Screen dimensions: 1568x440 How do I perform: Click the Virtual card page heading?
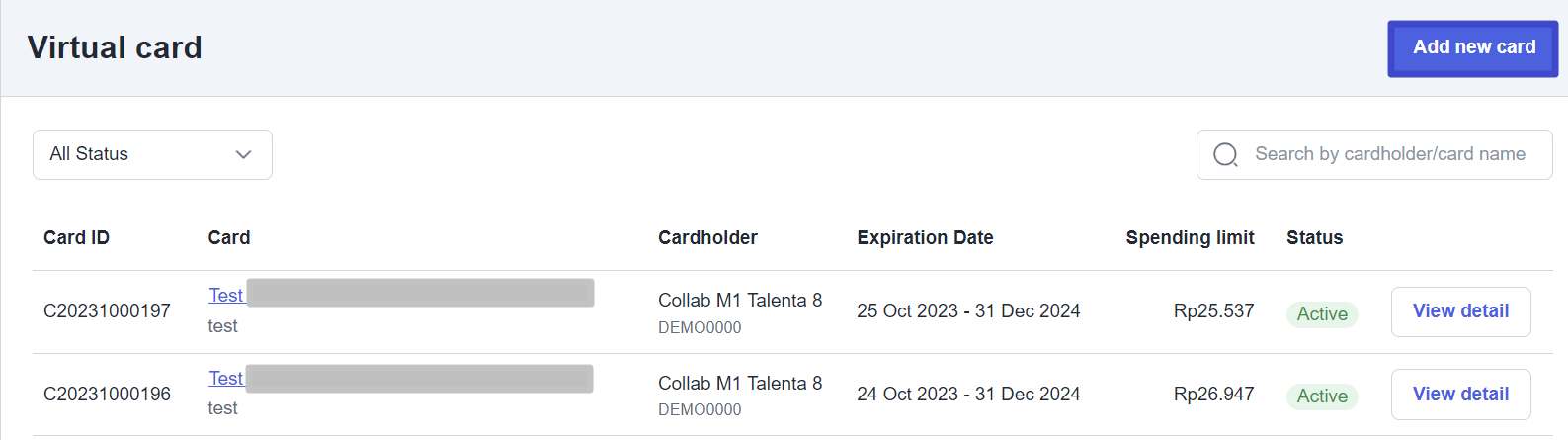point(115,48)
